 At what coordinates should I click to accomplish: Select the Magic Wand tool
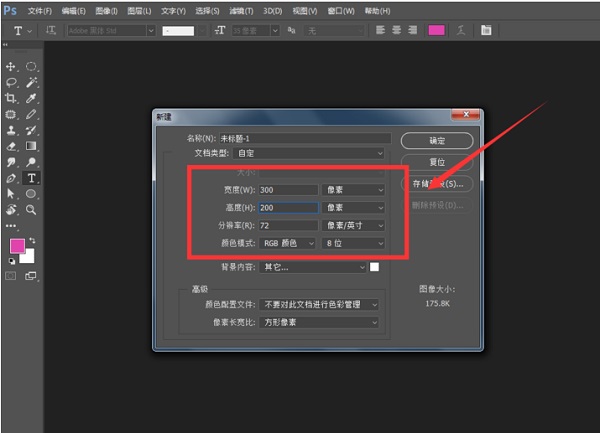(31, 82)
